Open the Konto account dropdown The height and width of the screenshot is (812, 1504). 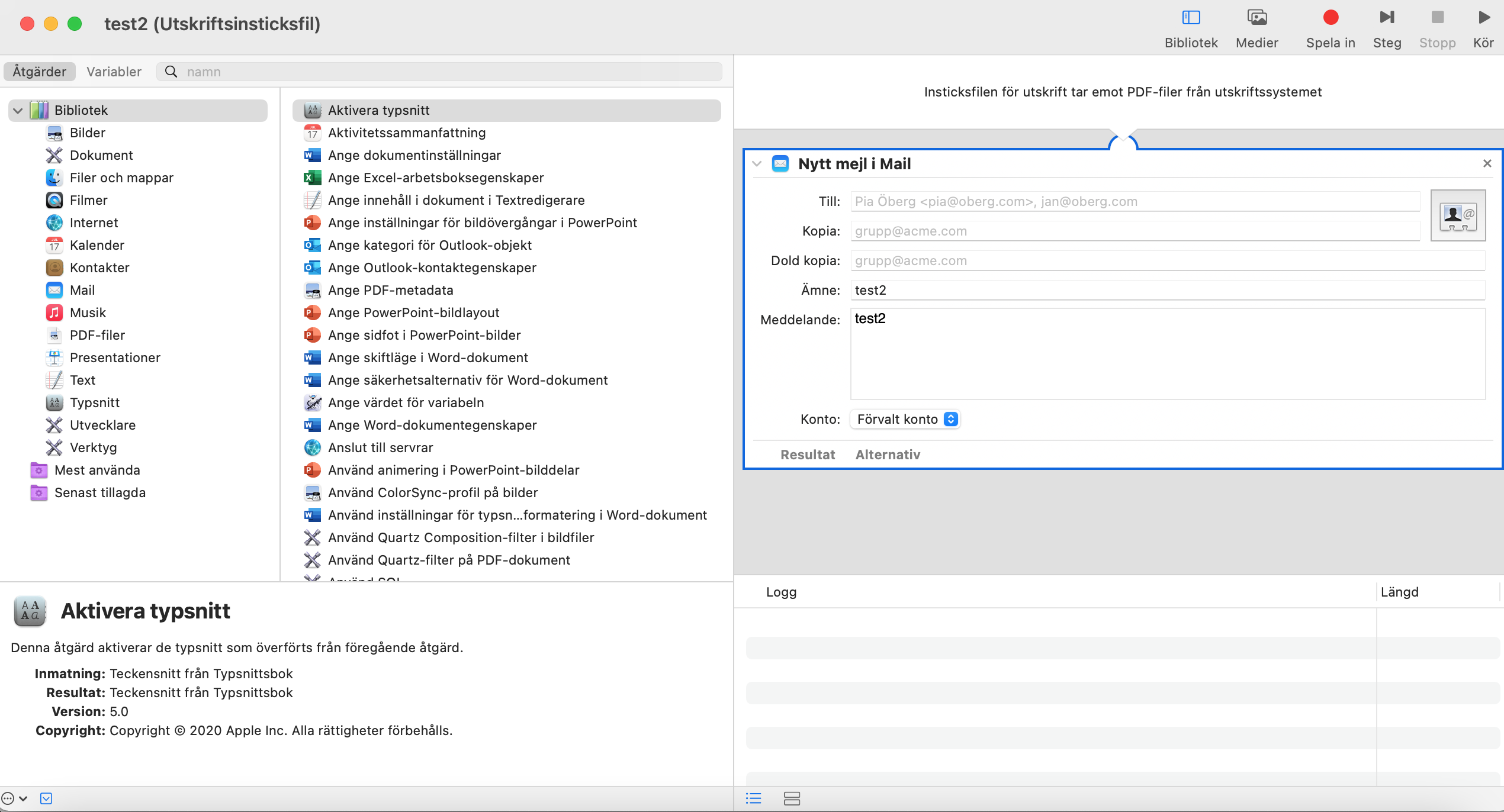tap(905, 419)
